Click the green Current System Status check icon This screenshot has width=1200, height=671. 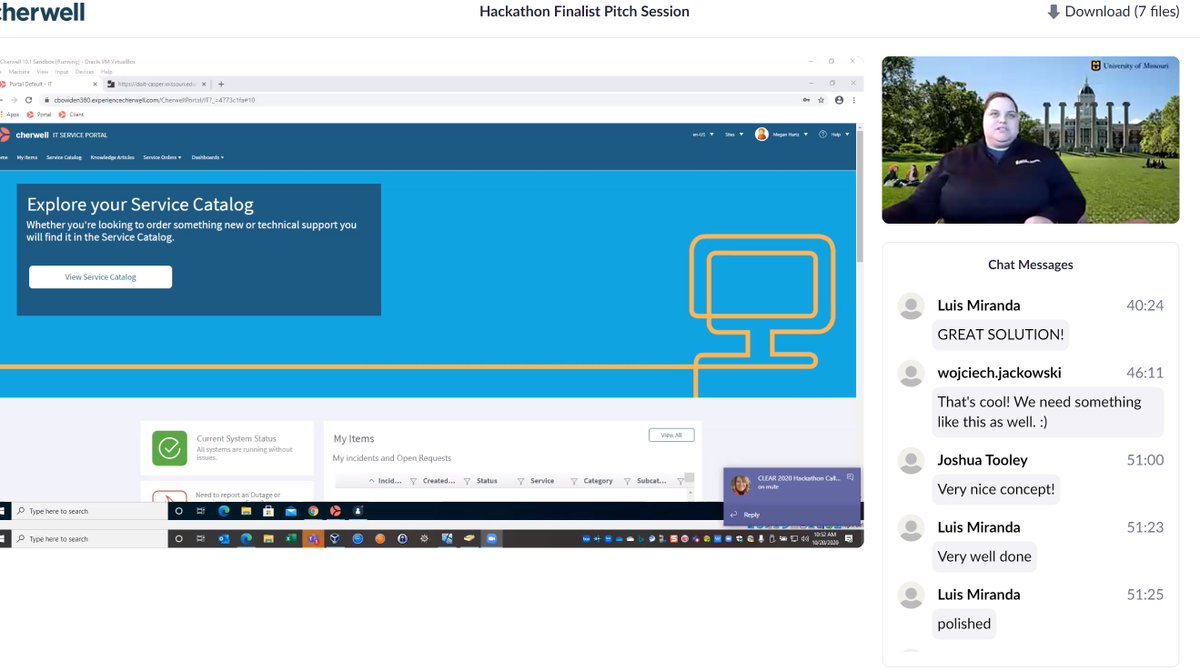point(169,448)
